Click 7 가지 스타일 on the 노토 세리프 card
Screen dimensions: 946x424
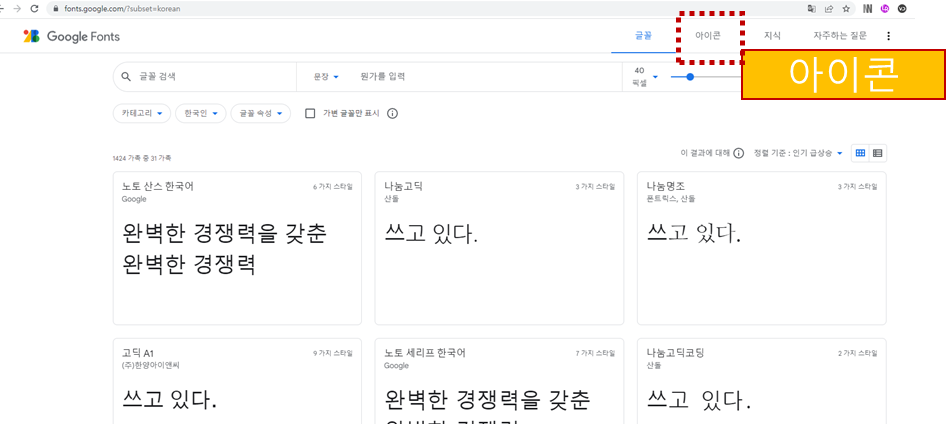click(x=595, y=353)
